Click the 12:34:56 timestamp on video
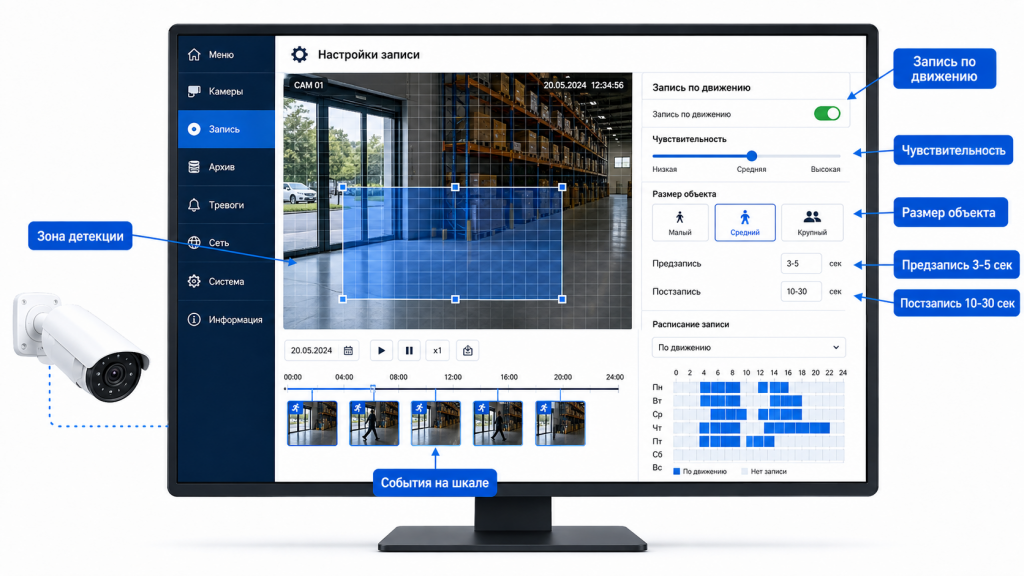 coord(607,85)
